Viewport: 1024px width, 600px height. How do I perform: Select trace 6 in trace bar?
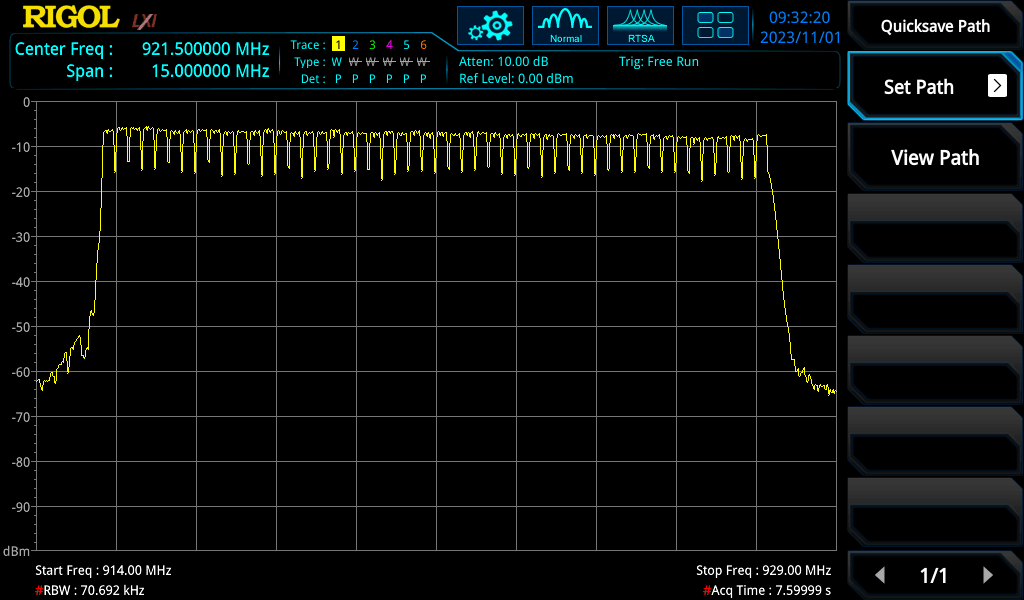(423, 45)
